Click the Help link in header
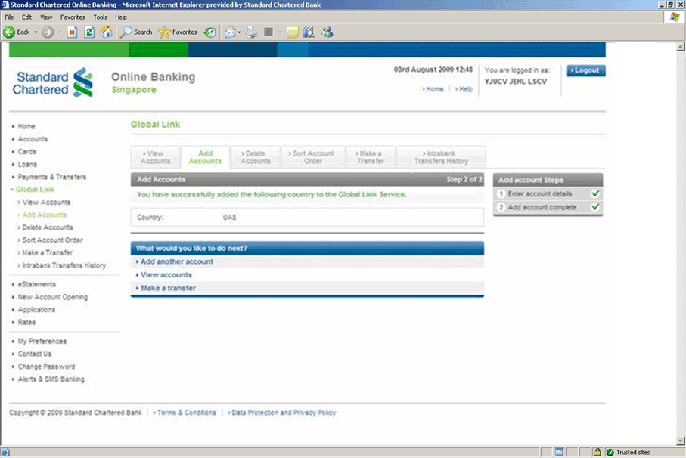The image size is (686, 458). pos(464,89)
